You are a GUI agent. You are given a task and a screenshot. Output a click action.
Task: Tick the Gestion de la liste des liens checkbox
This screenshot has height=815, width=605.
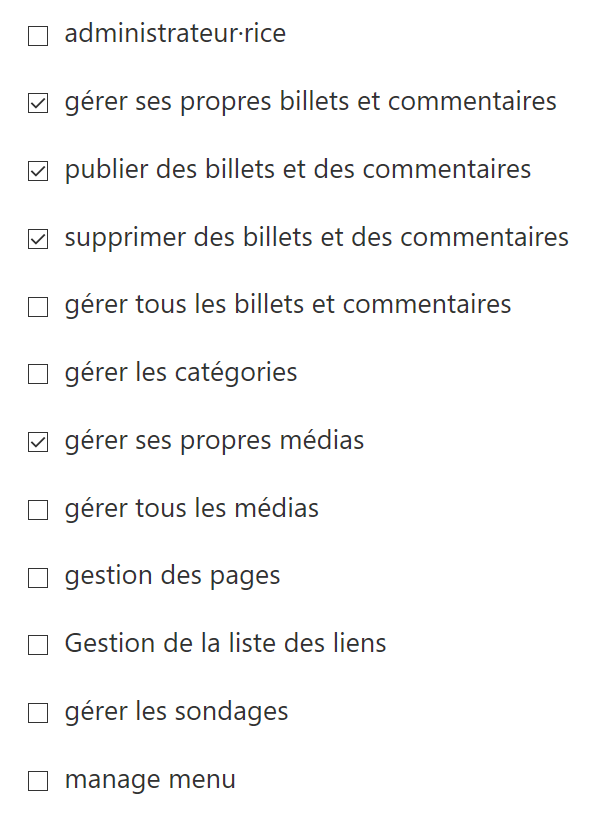(x=38, y=645)
